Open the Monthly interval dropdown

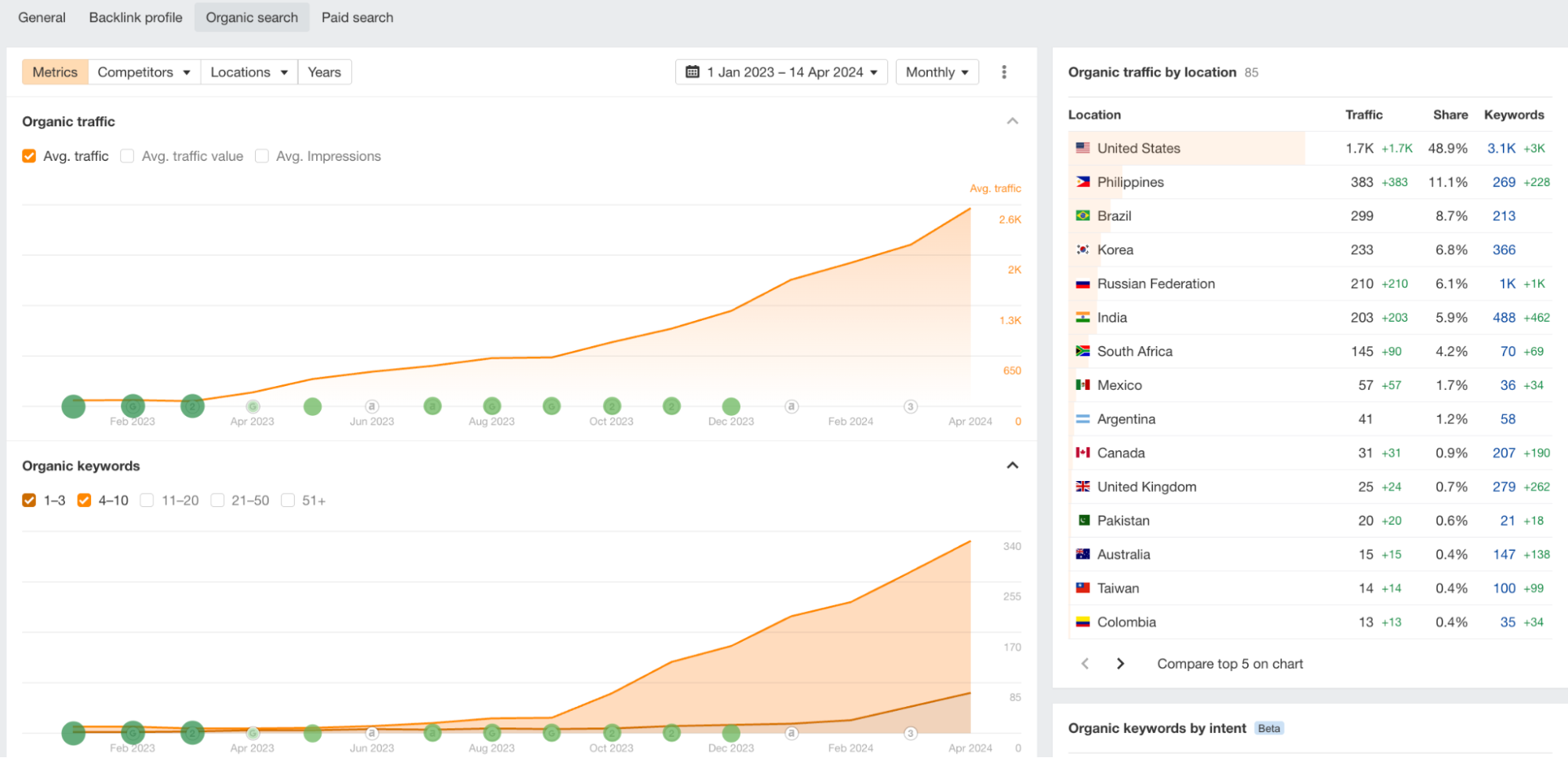click(937, 72)
